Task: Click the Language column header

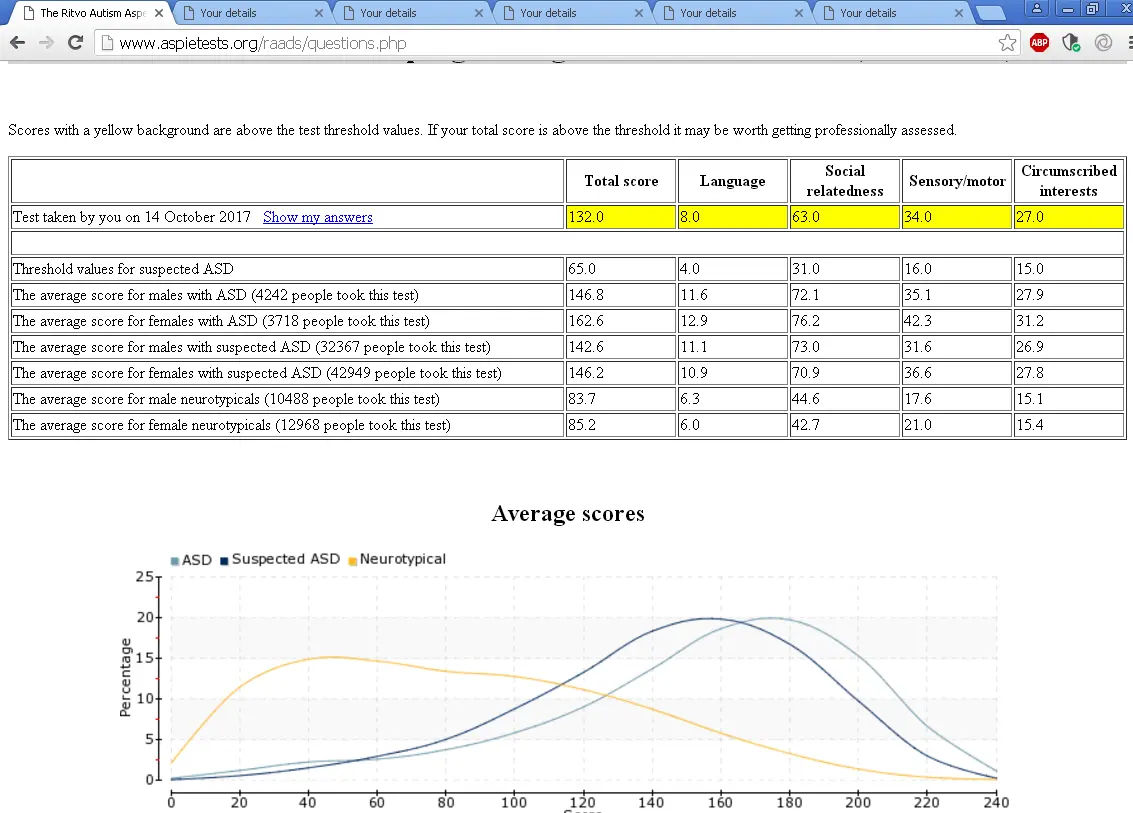Action: [733, 181]
